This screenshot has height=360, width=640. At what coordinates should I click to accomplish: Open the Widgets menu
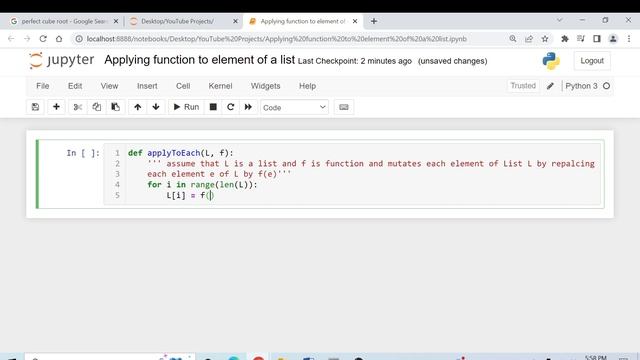[265, 86]
